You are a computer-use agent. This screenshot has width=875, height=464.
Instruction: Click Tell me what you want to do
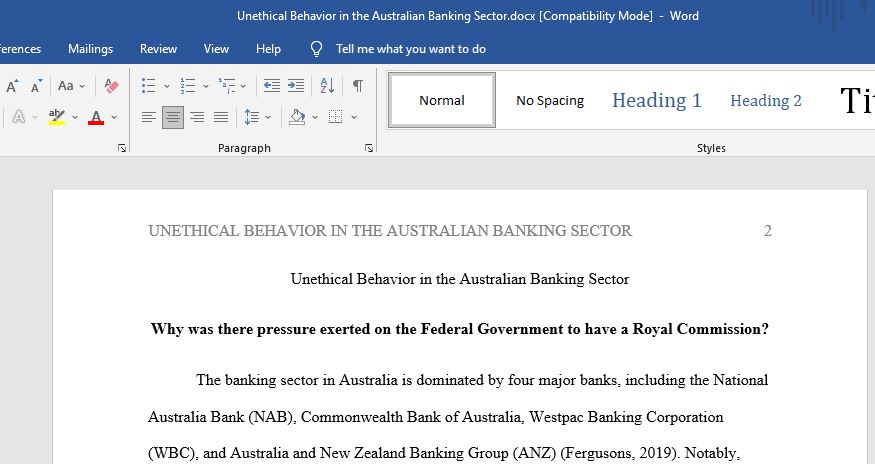tap(411, 49)
